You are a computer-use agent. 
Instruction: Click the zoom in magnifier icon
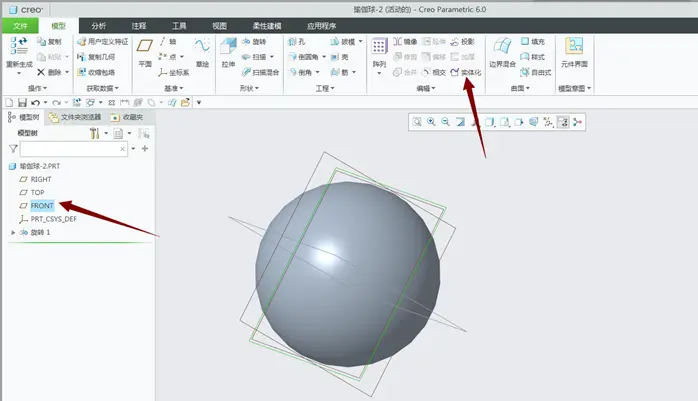tap(431, 122)
